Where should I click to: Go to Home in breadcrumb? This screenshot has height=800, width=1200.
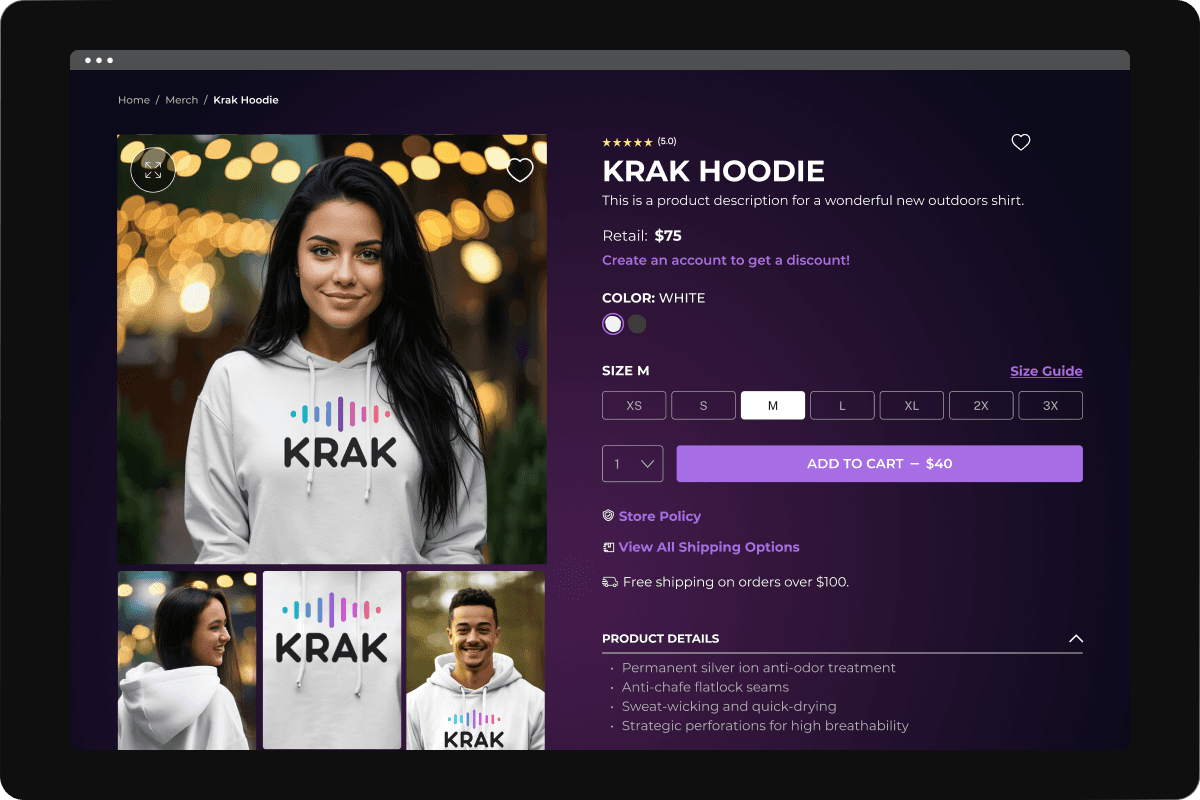[134, 100]
